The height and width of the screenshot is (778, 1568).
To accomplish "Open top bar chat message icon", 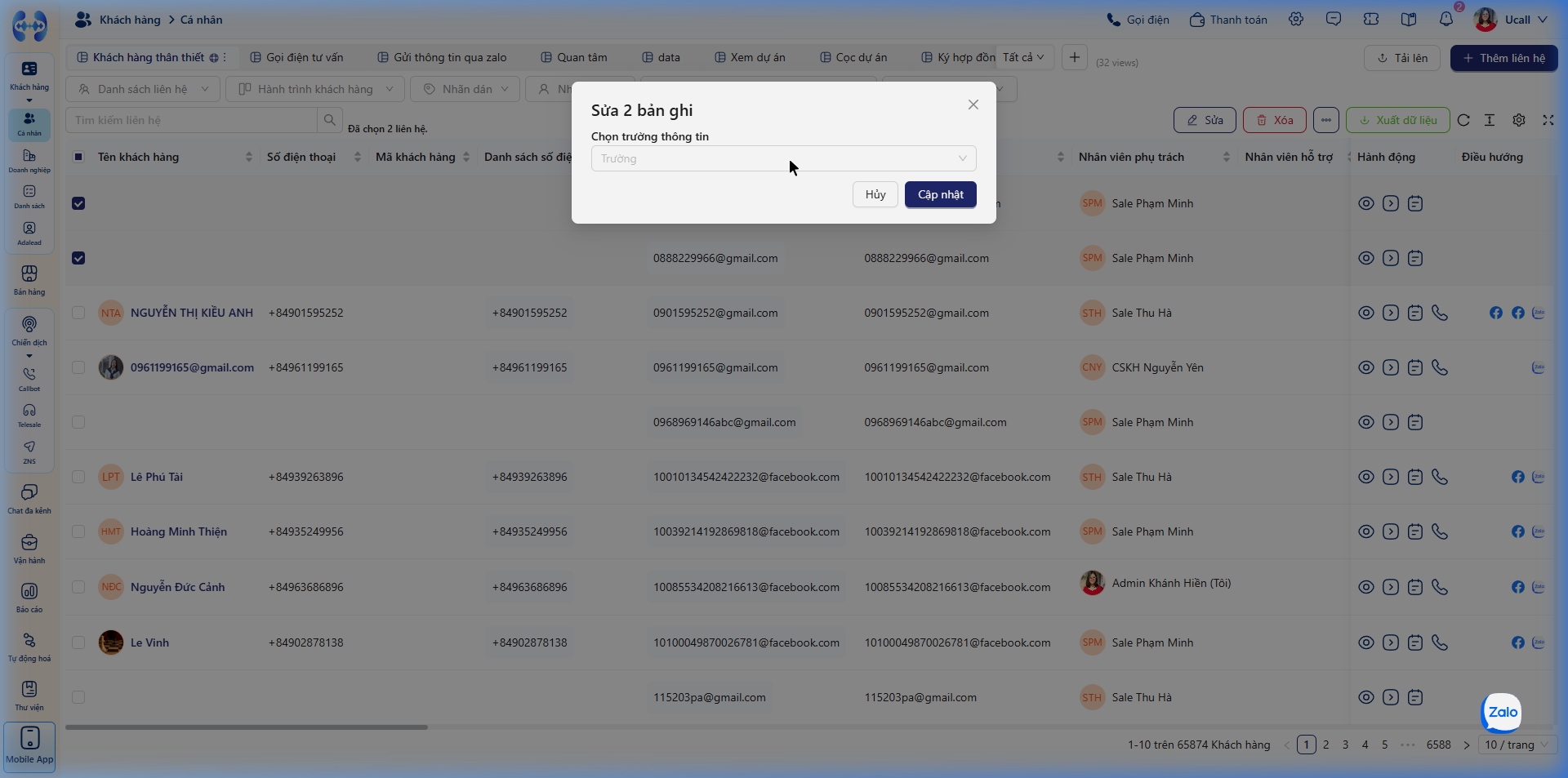I will 1334,19.
